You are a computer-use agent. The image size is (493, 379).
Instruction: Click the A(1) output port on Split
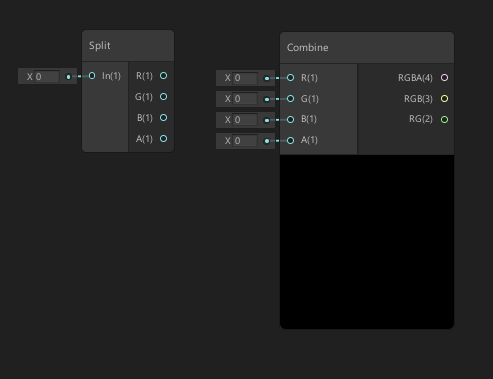click(x=163, y=139)
